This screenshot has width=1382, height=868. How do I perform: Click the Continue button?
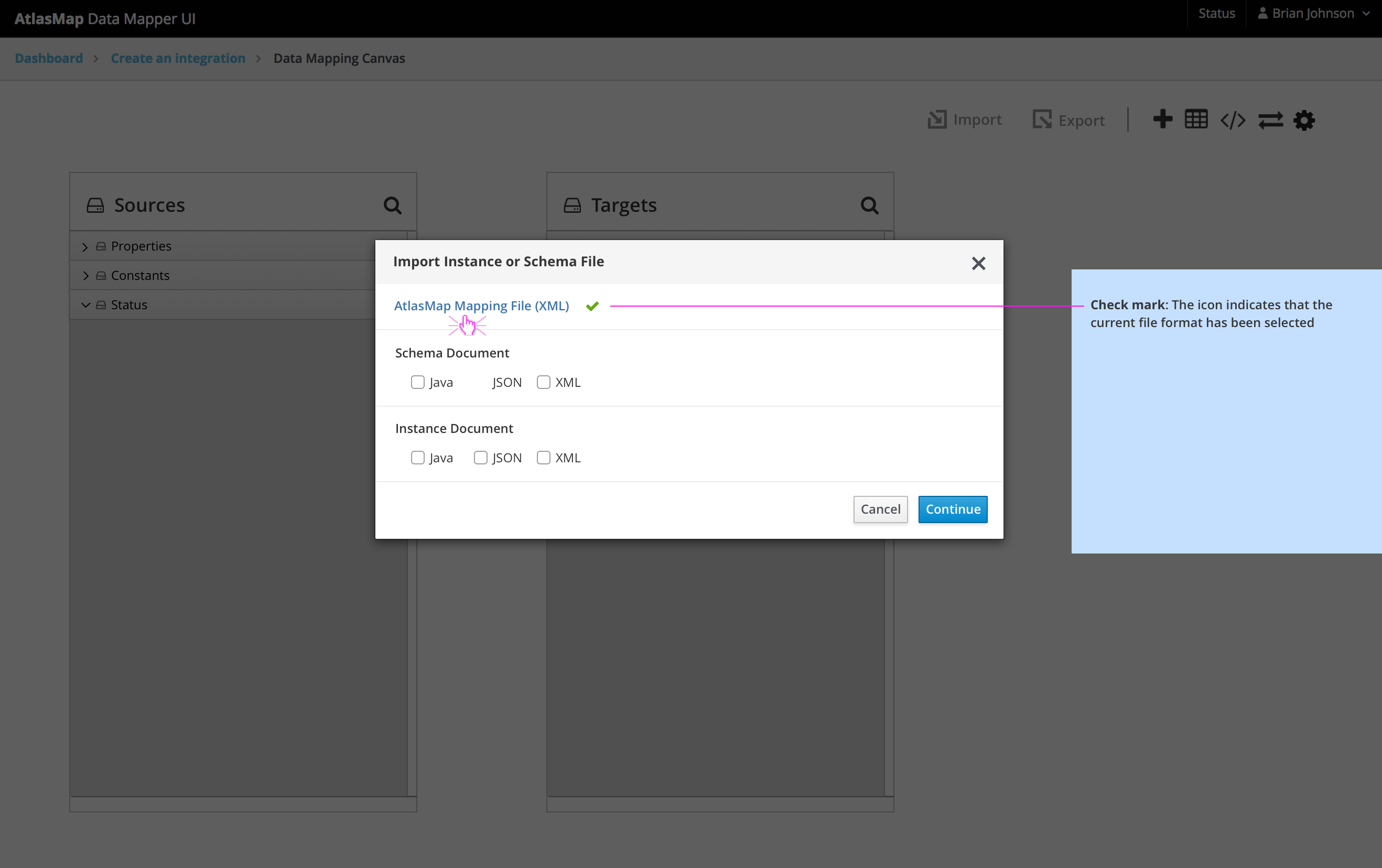tap(952, 509)
